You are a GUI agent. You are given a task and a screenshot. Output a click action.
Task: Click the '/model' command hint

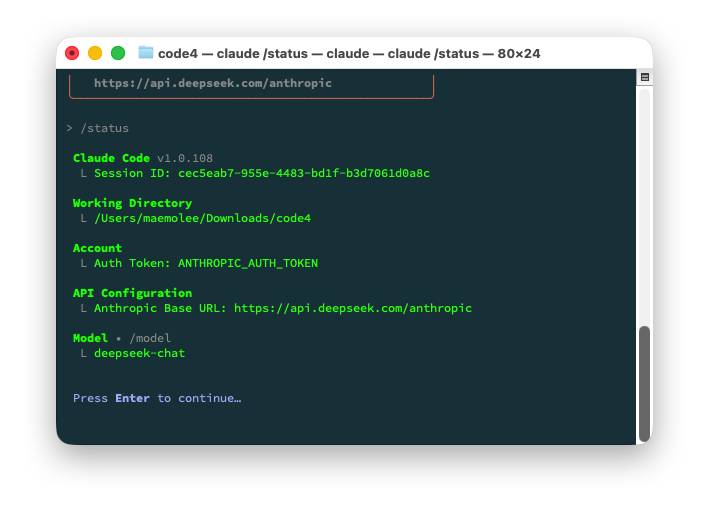150,338
